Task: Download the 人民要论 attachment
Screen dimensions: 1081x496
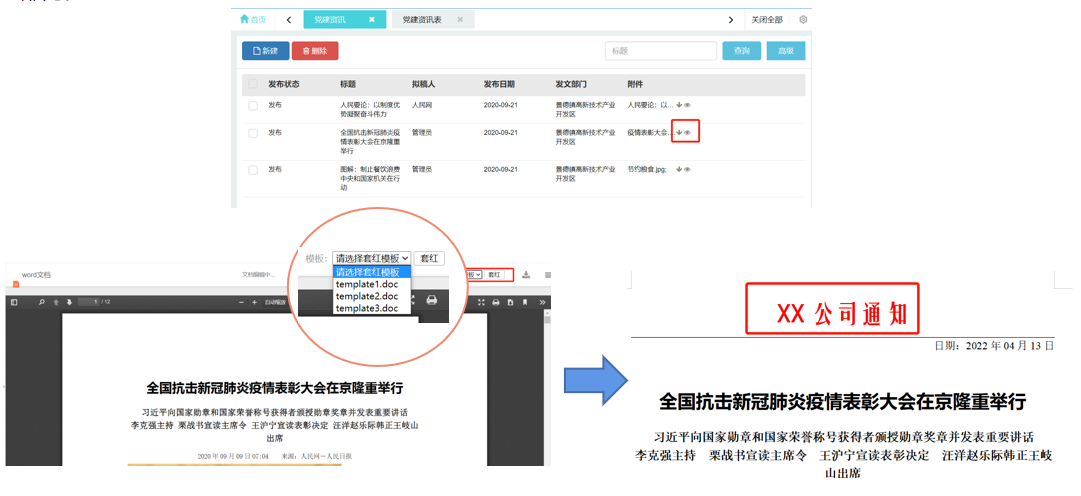Action: [679, 105]
